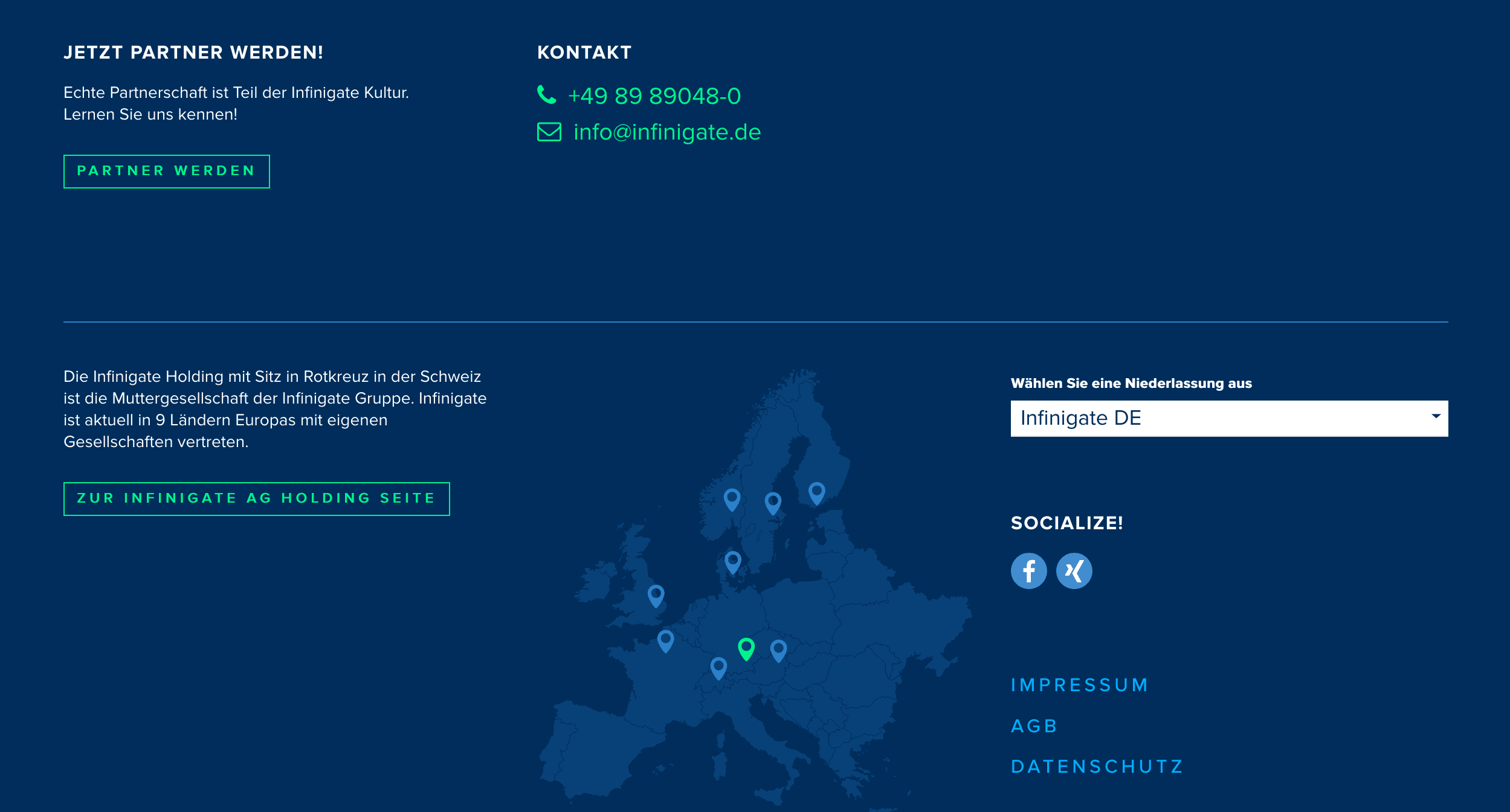The height and width of the screenshot is (812, 1510).
Task: Click the Kontakt heading
Action: tap(584, 53)
